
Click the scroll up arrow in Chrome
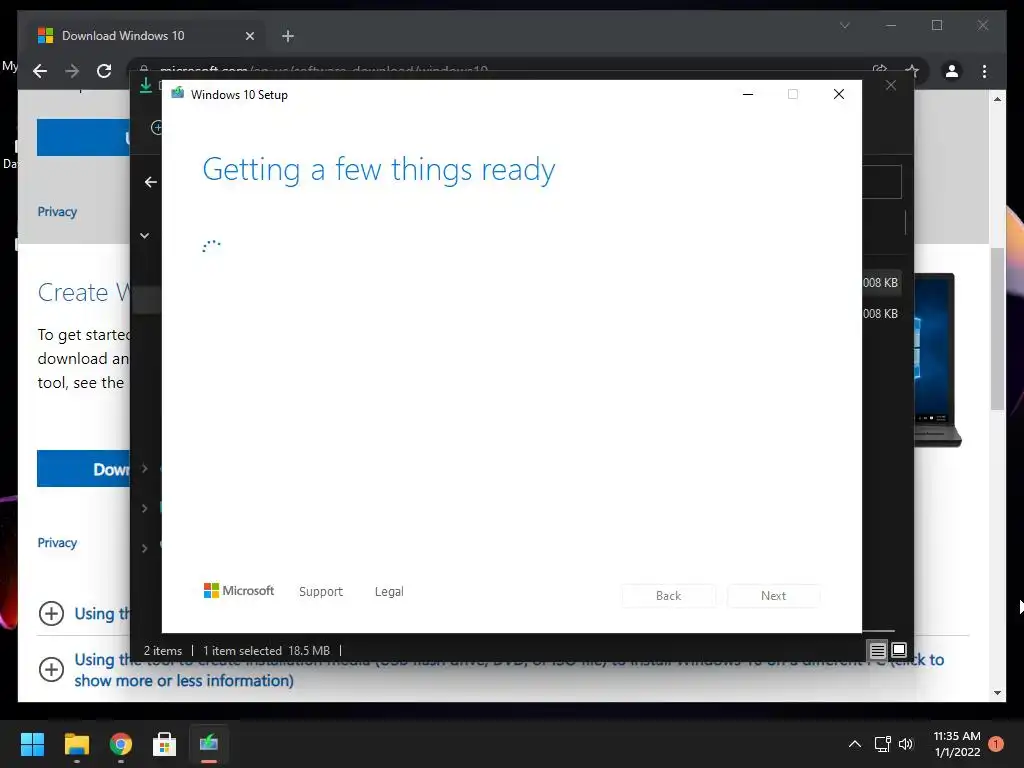(x=997, y=99)
